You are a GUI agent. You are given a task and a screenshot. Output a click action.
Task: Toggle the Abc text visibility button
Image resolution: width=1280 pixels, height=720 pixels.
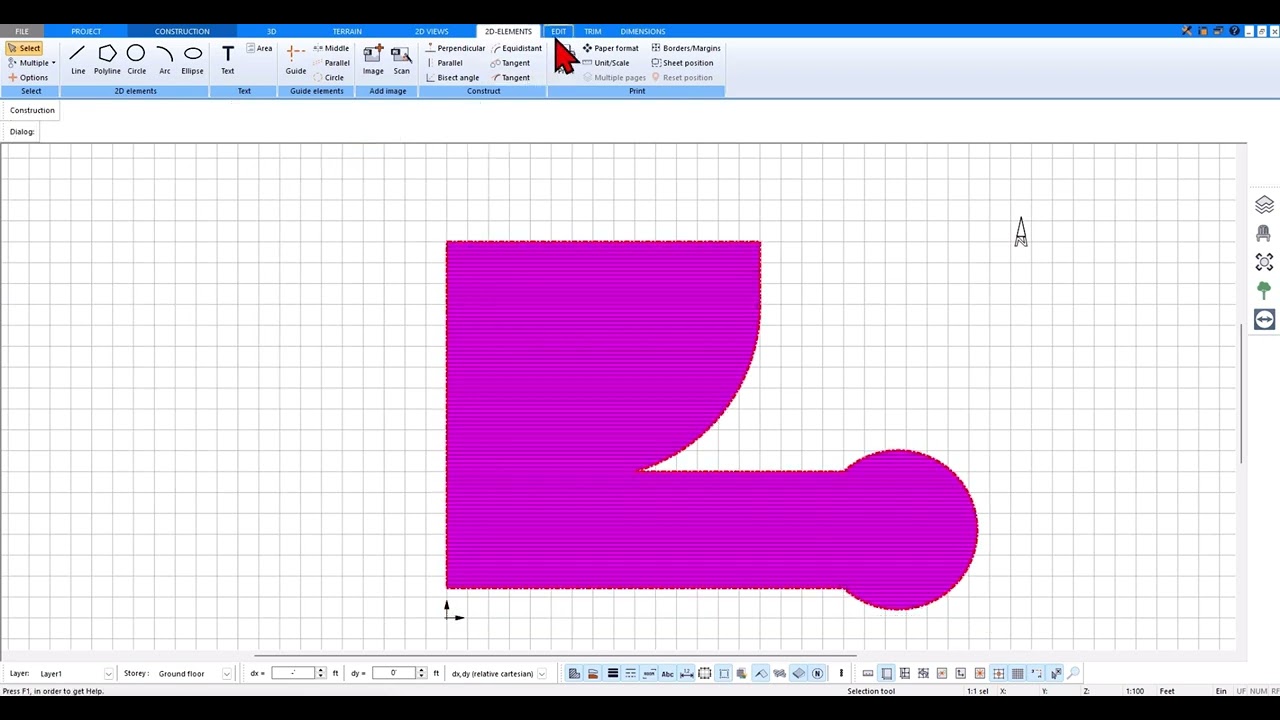click(668, 673)
